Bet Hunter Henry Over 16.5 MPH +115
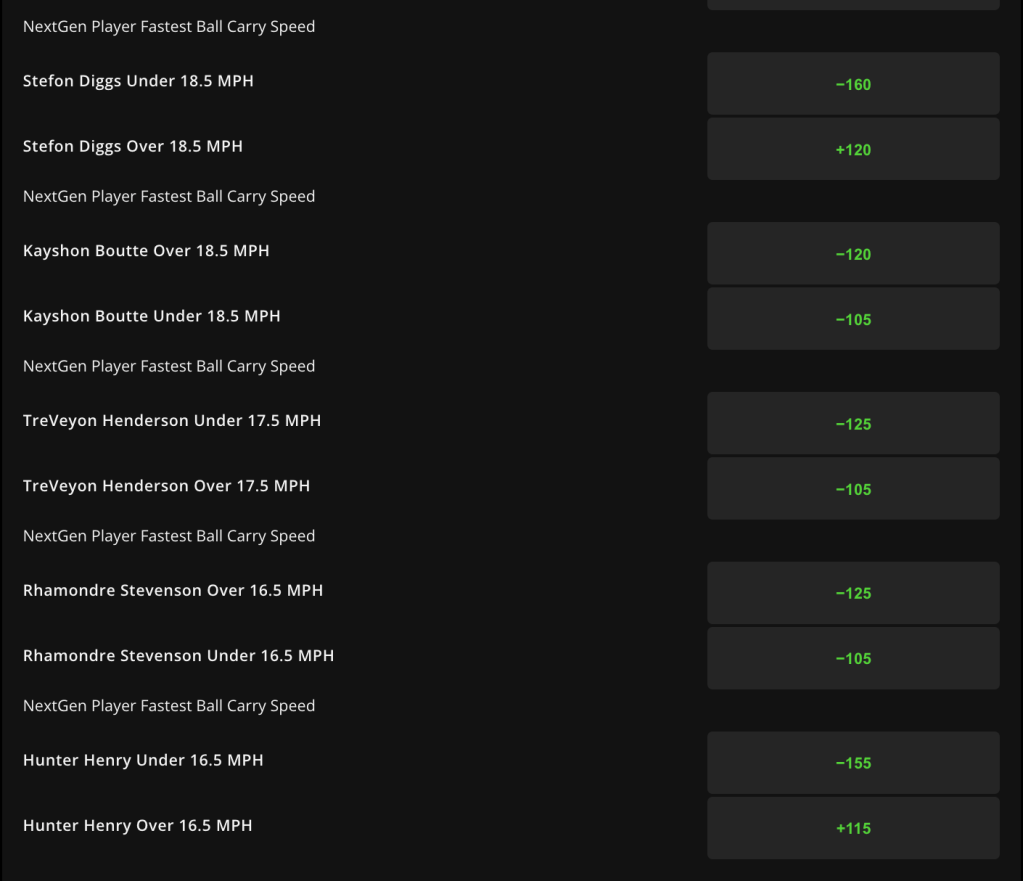 [853, 827]
